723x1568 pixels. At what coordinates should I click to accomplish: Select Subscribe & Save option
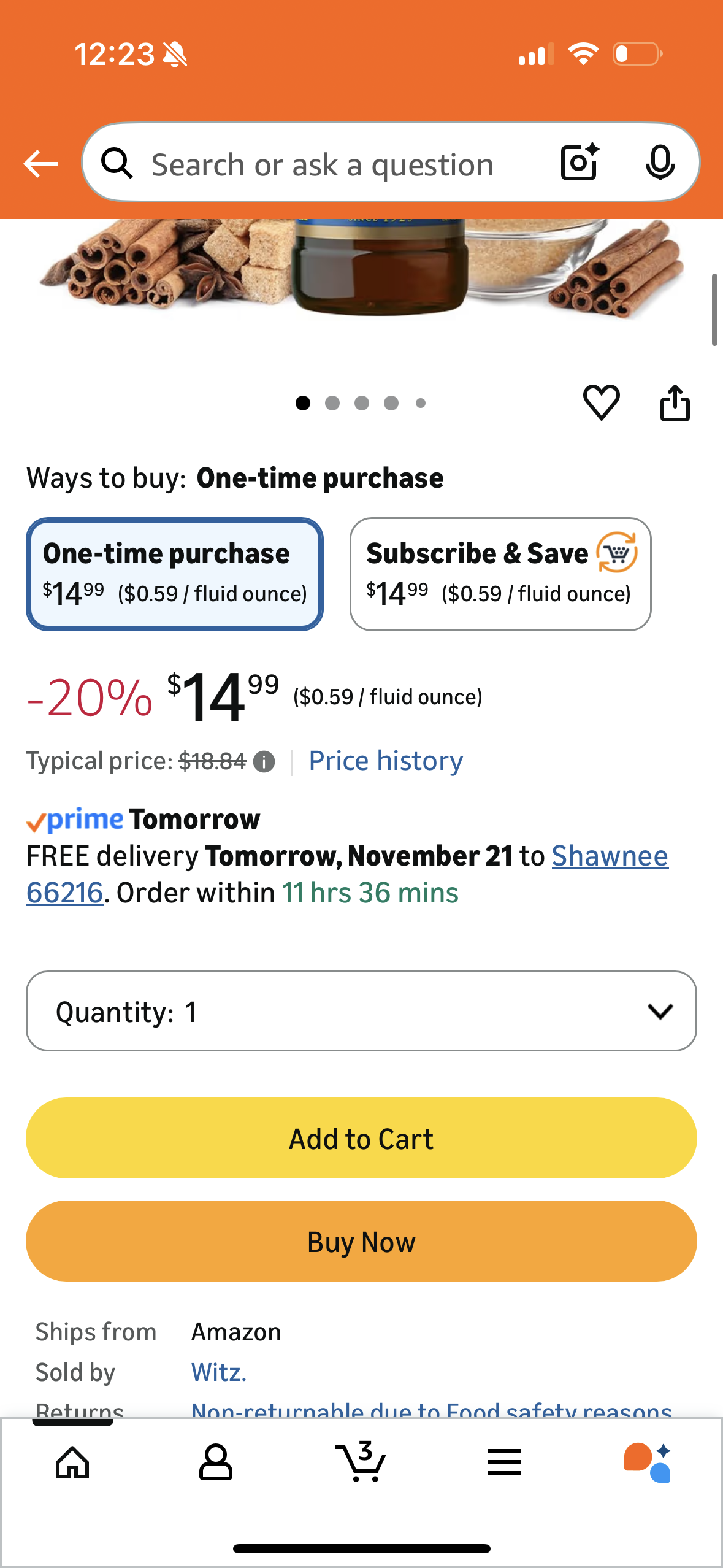point(500,574)
